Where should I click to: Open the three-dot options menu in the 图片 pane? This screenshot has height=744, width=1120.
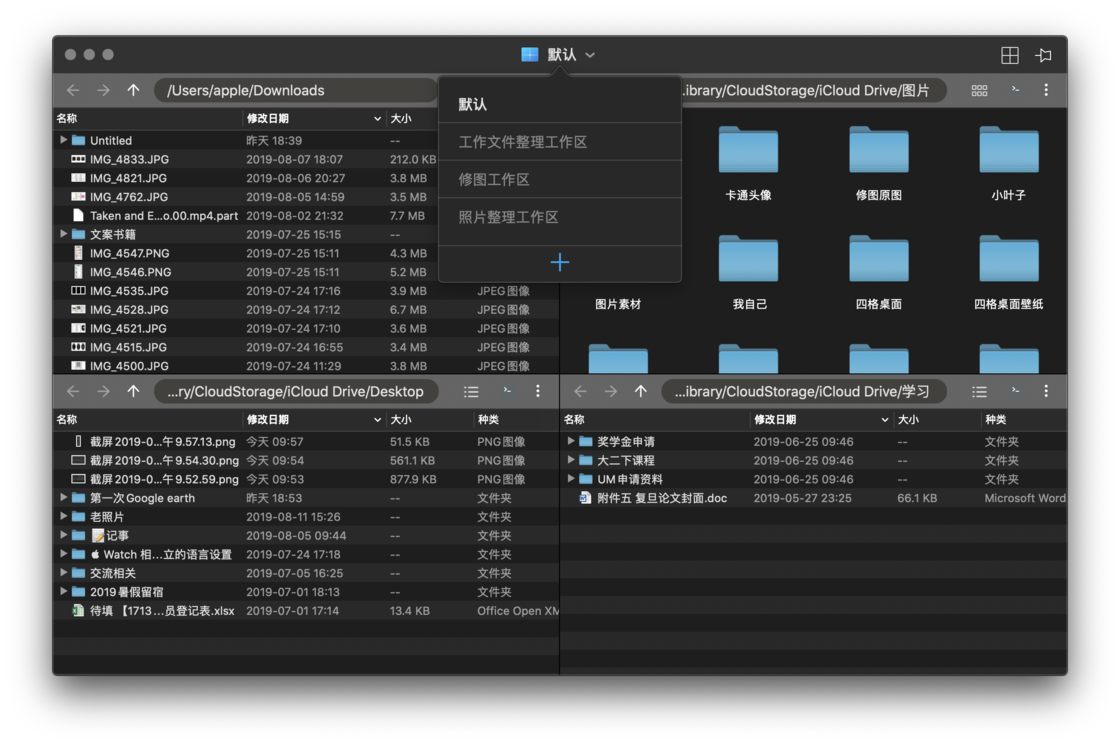click(1045, 90)
